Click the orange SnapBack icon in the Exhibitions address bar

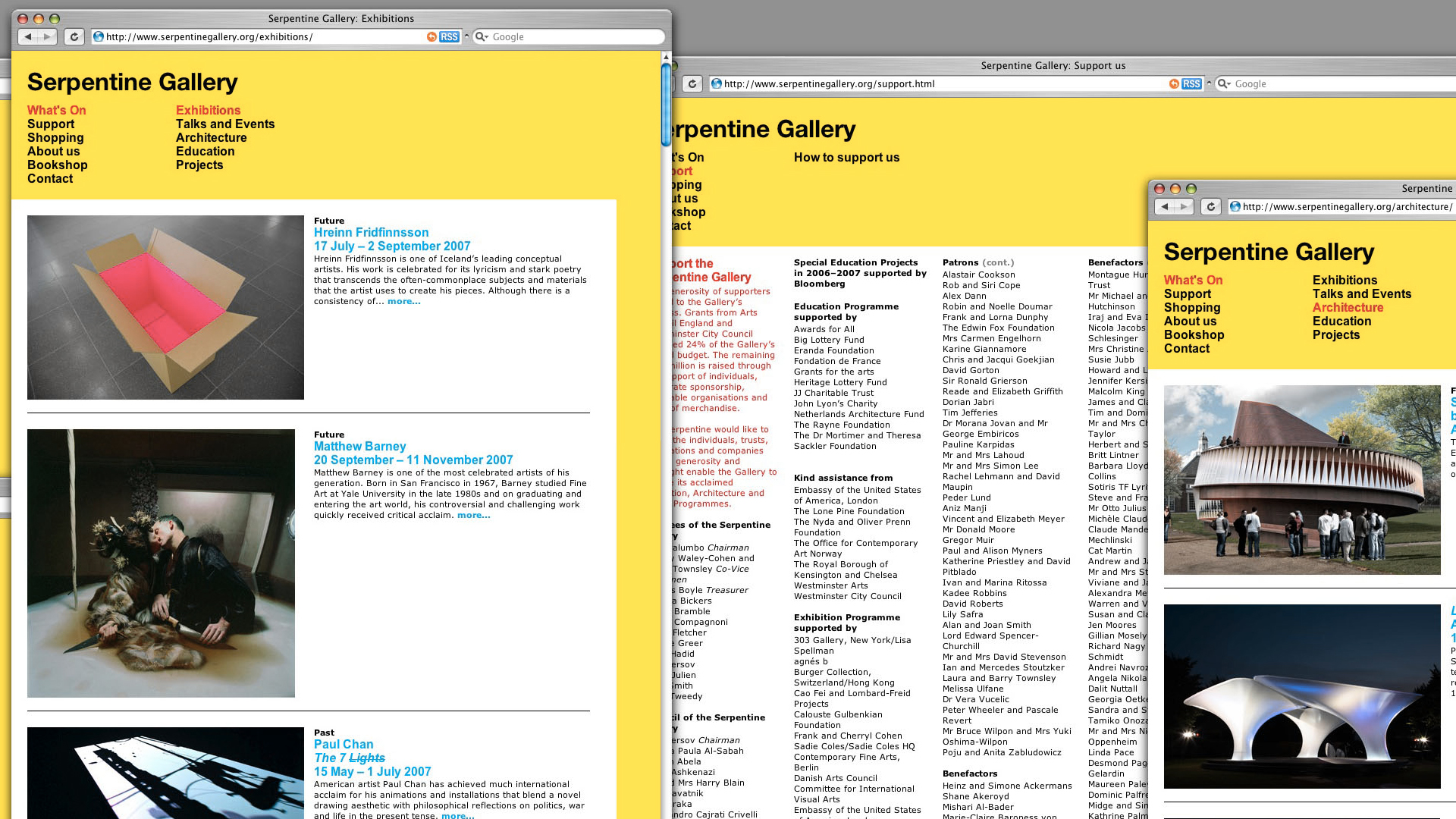click(431, 36)
